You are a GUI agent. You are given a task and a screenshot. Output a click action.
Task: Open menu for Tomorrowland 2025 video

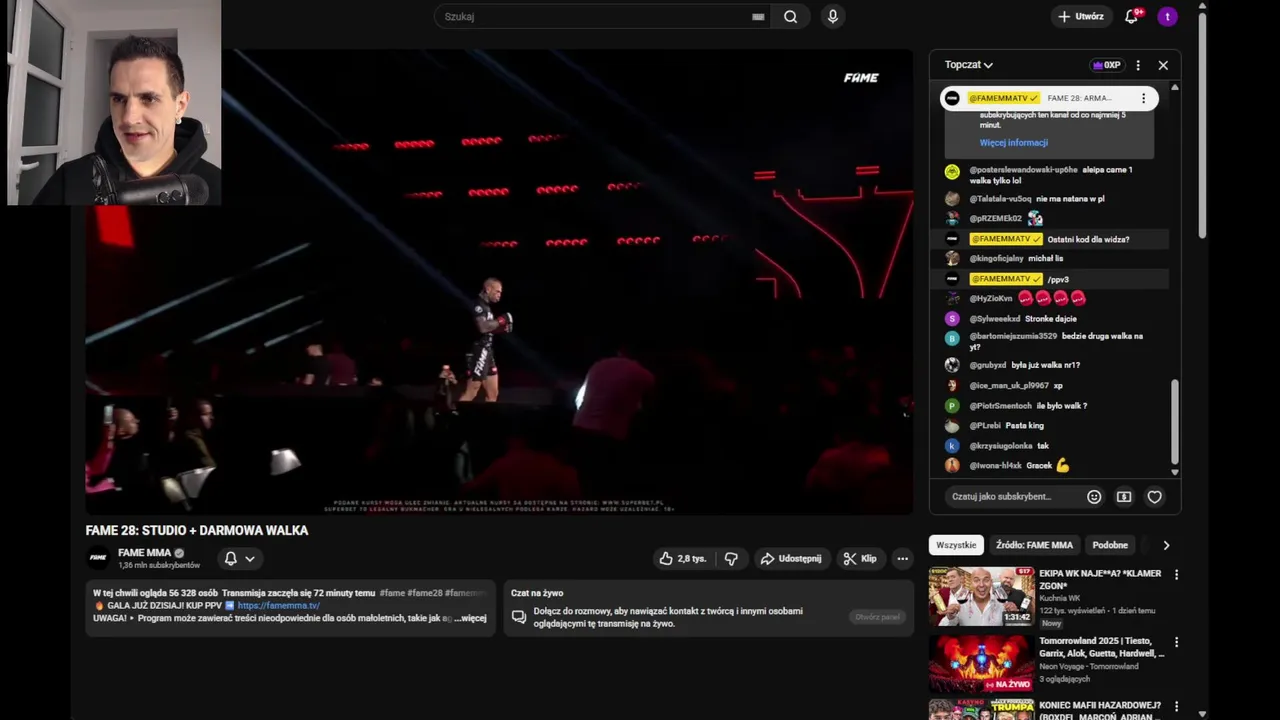[x=1176, y=642]
